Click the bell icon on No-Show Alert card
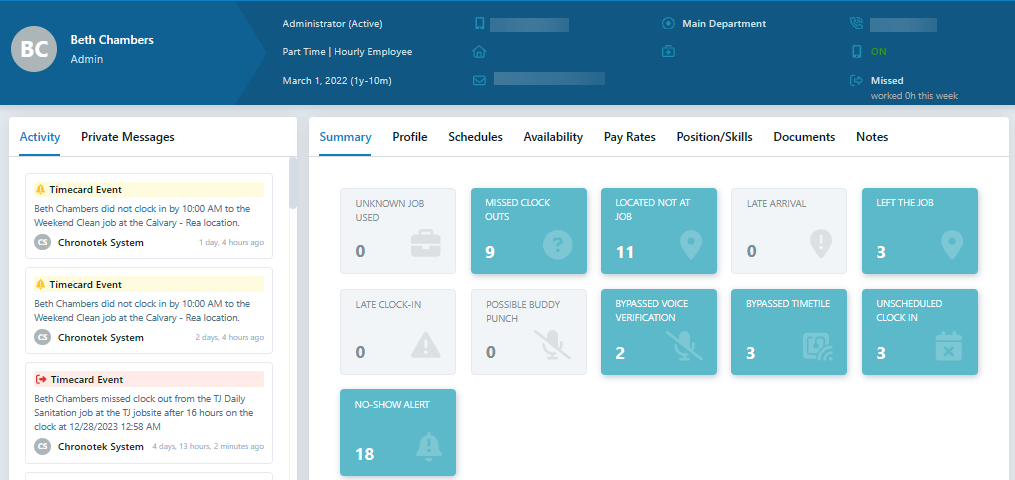This screenshot has width=1015, height=480. (428, 446)
